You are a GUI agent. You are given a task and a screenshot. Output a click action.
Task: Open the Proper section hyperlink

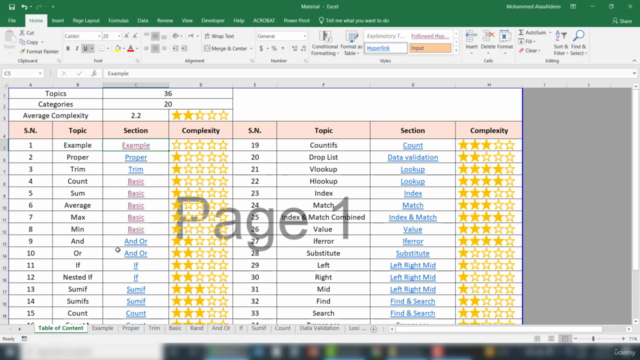(136, 157)
